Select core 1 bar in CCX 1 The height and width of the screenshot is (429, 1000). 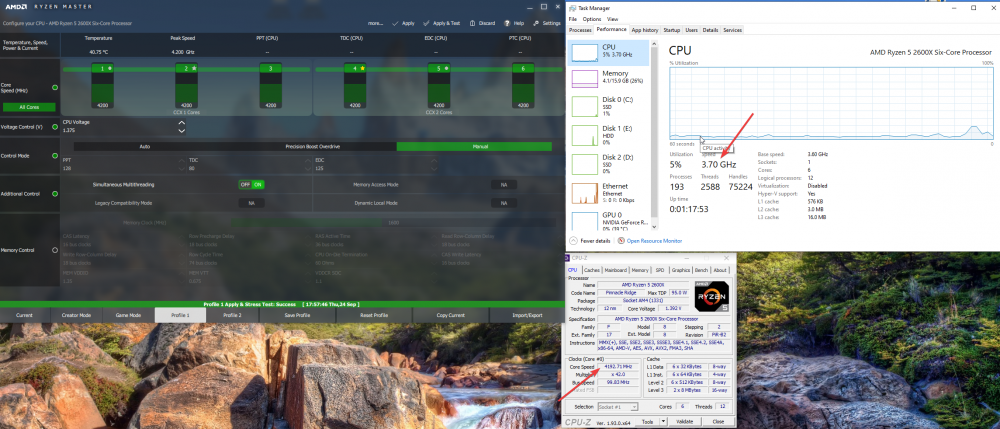102,86
